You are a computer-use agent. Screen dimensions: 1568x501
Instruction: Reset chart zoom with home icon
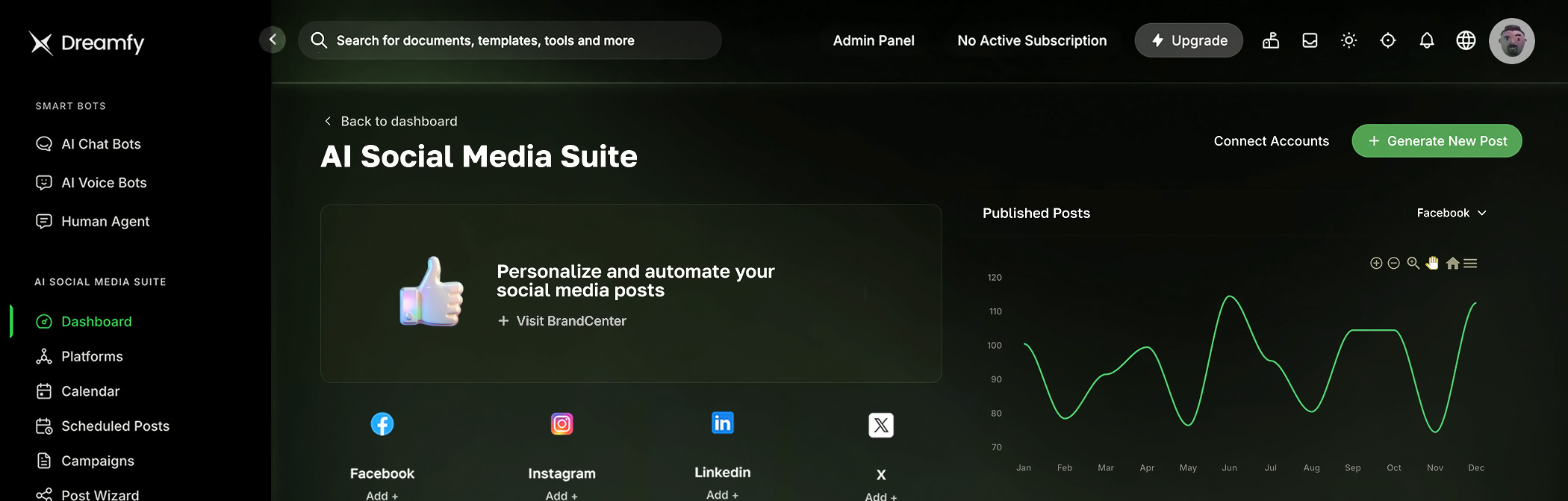1452,264
